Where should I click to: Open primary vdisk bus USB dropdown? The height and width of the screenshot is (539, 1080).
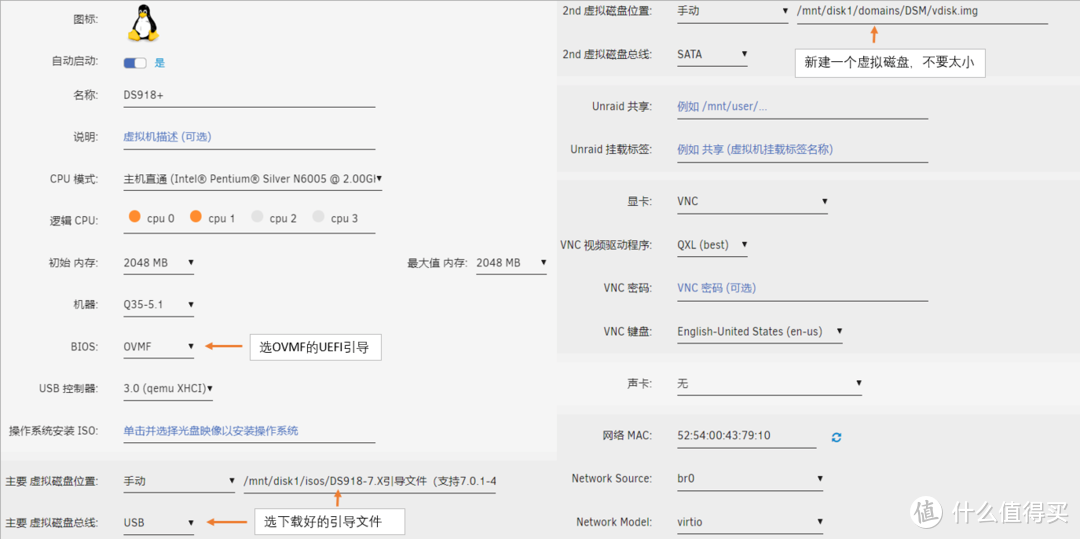(158, 523)
